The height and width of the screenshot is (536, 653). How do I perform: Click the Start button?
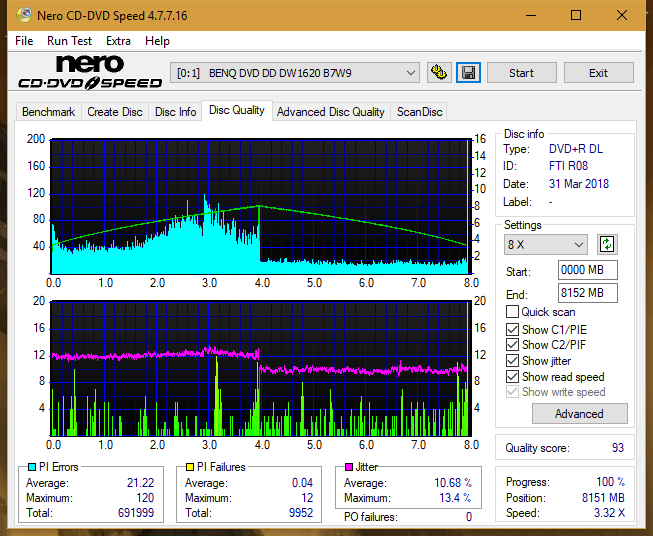(x=521, y=73)
